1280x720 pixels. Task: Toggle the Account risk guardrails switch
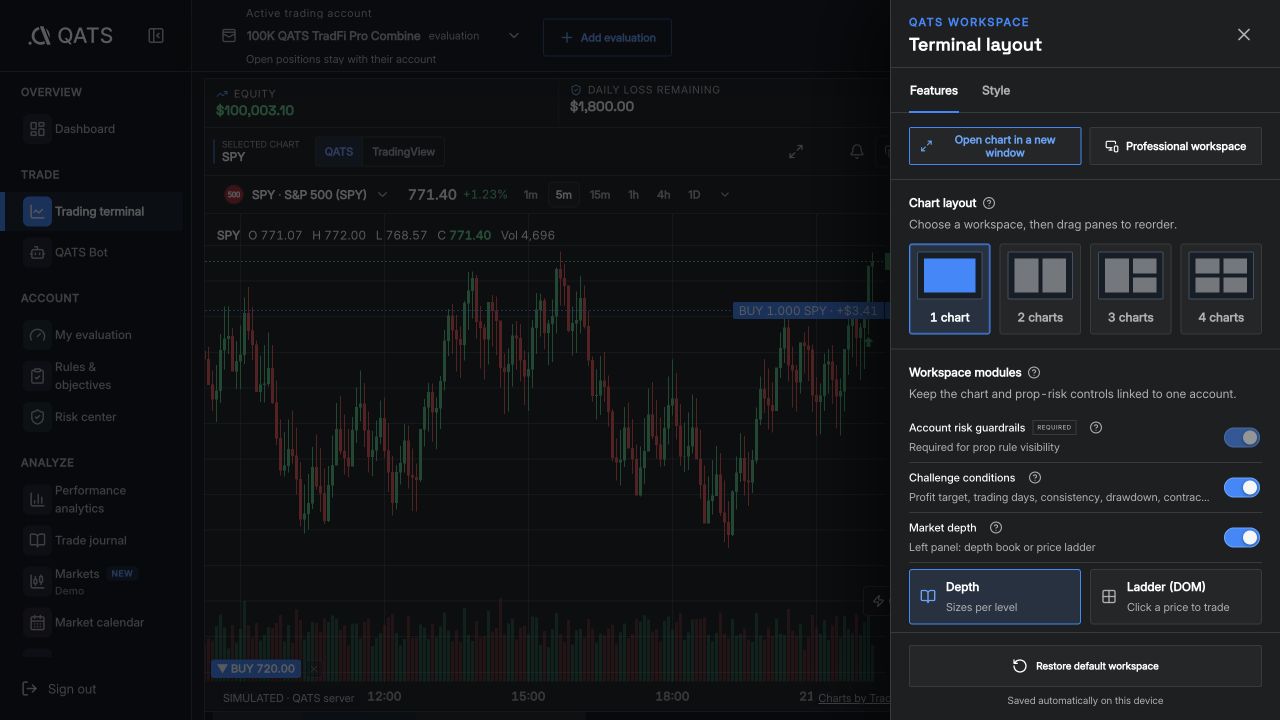click(x=1242, y=438)
